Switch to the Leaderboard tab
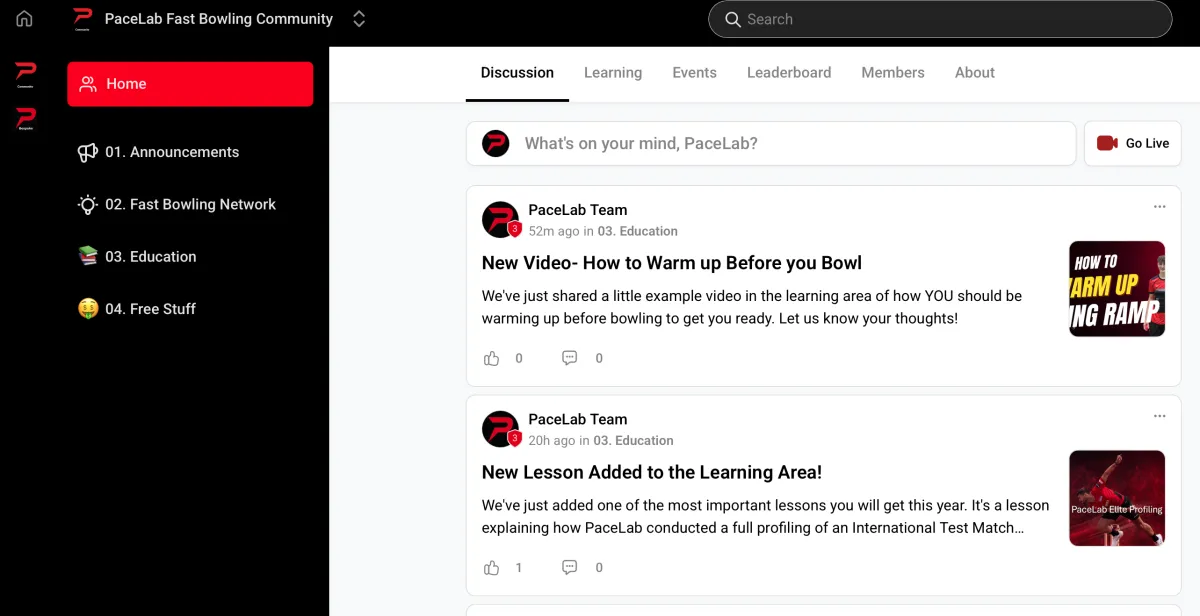 789,72
